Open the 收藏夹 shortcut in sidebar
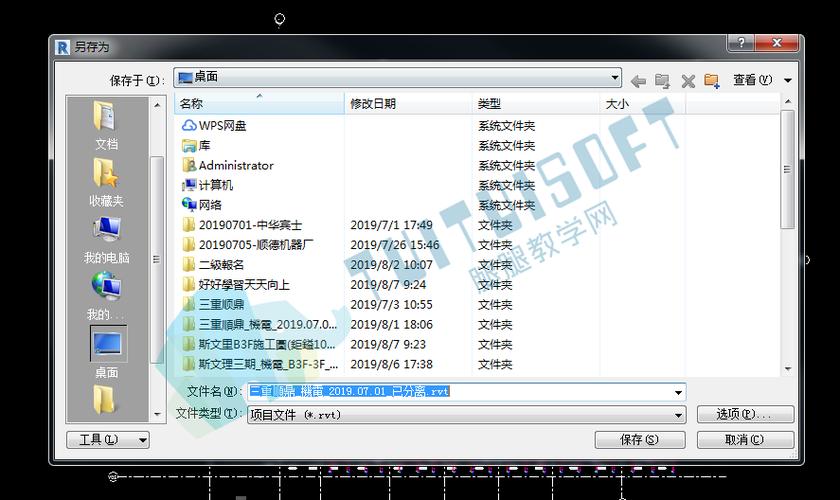Screen dimensions: 840x500 pyautogui.click(x=106, y=182)
